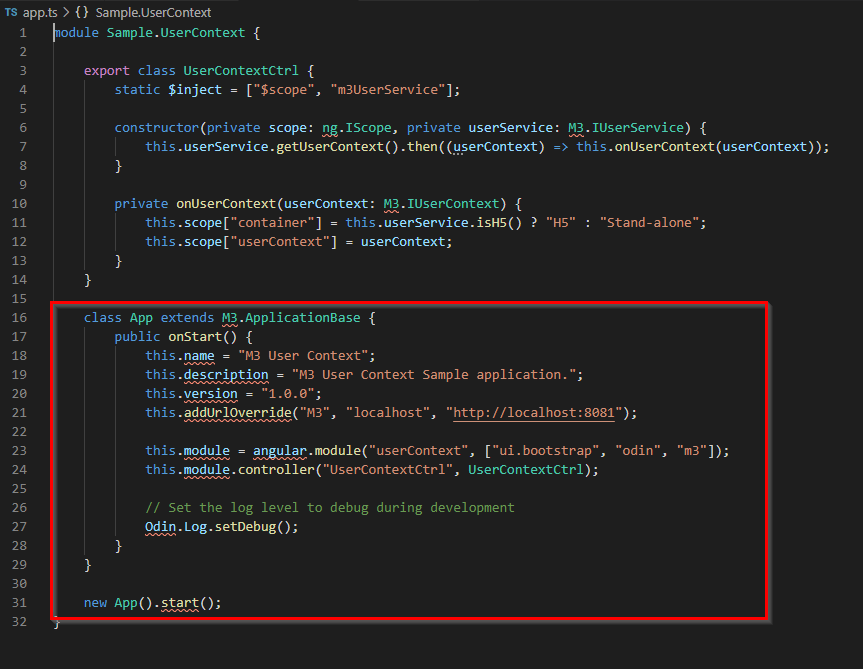Viewport: 863px width, 669px height.
Task: Click the comment 'Set the log level to debug'
Action: click(x=330, y=508)
